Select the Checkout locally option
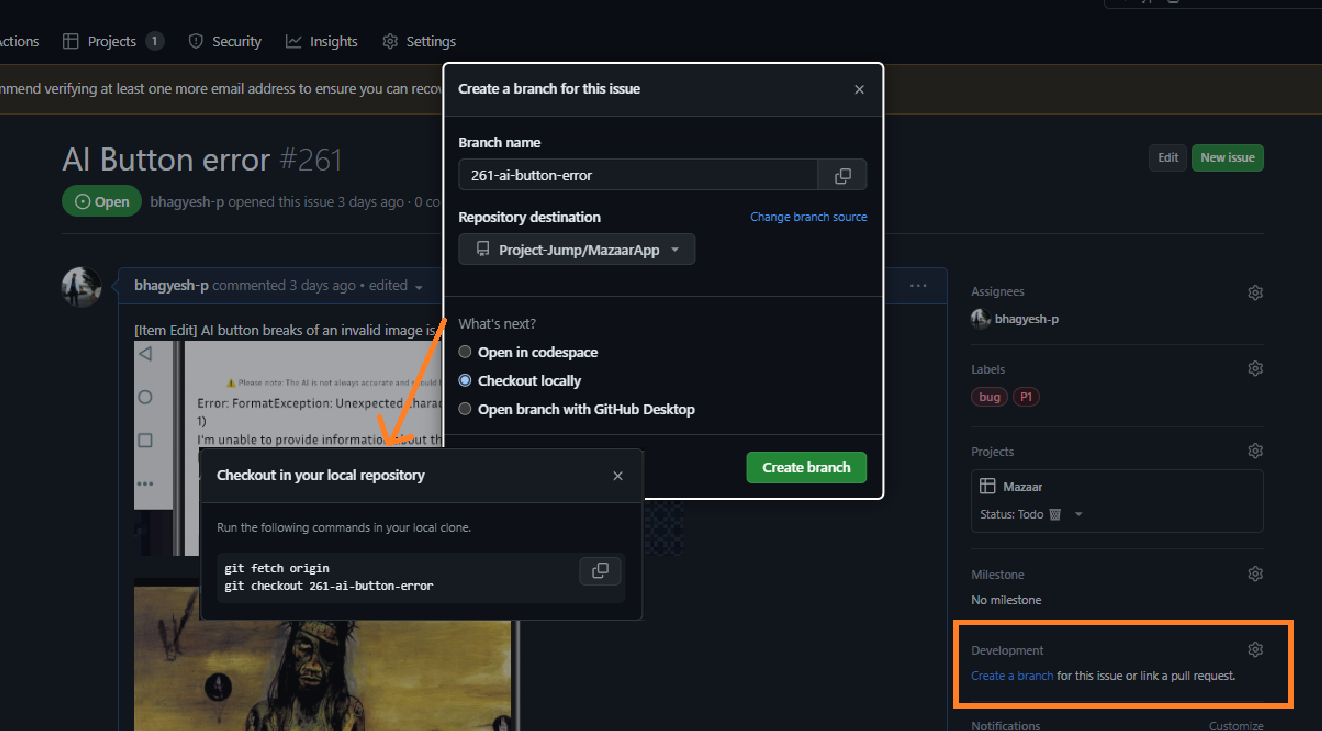 [x=464, y=380]
